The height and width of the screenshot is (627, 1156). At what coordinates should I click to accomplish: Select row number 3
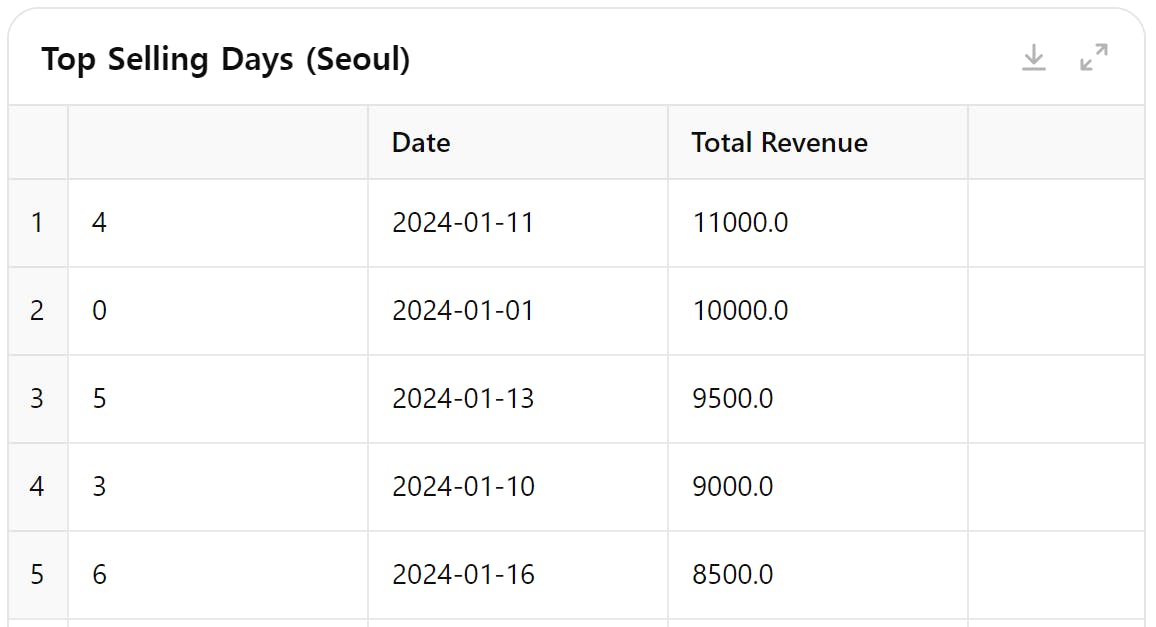coord(37,398)
